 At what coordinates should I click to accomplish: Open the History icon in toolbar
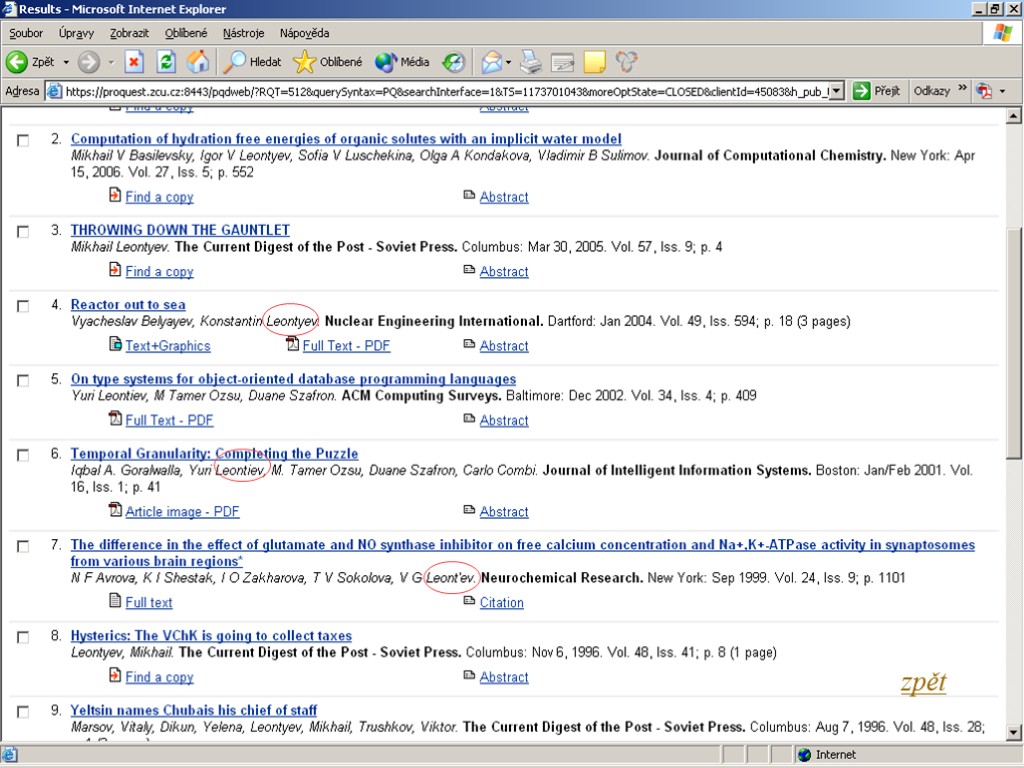click(x=453, y=62)
